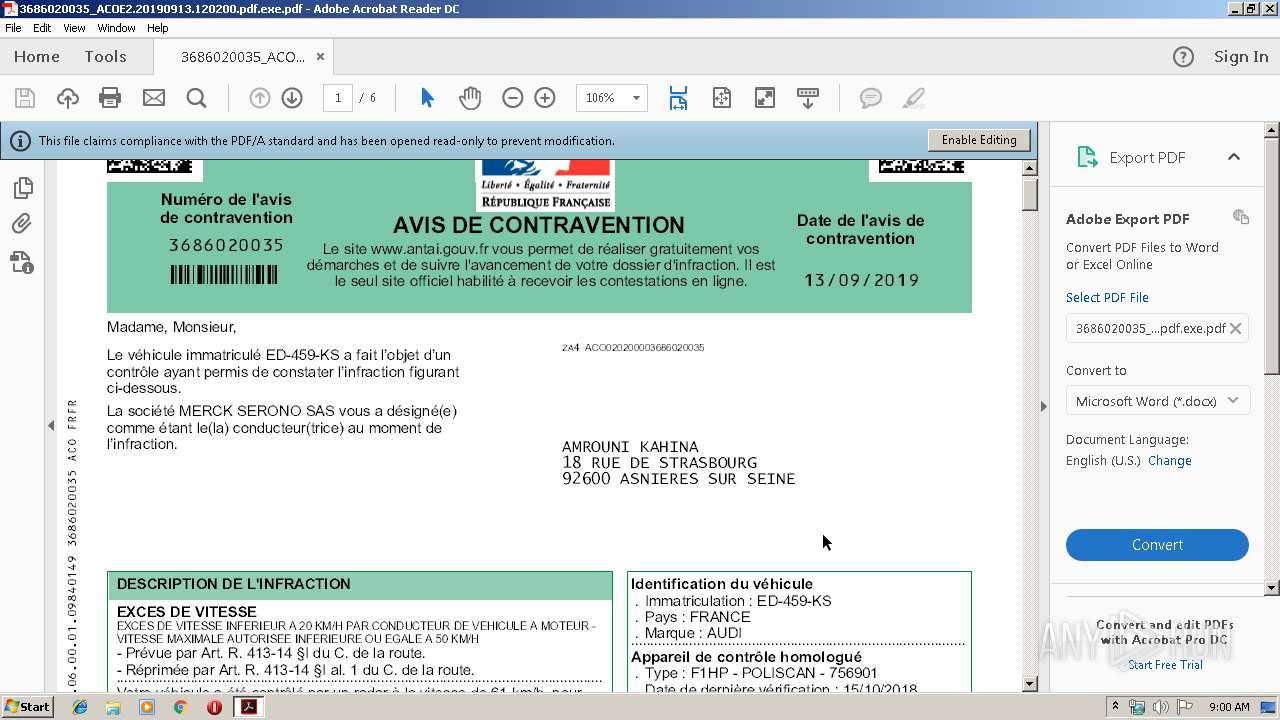This screenshot has height=720, width=1280.
Task: Open the read mode download-arrow toolbar icon
Action: (x=808, y=98)
